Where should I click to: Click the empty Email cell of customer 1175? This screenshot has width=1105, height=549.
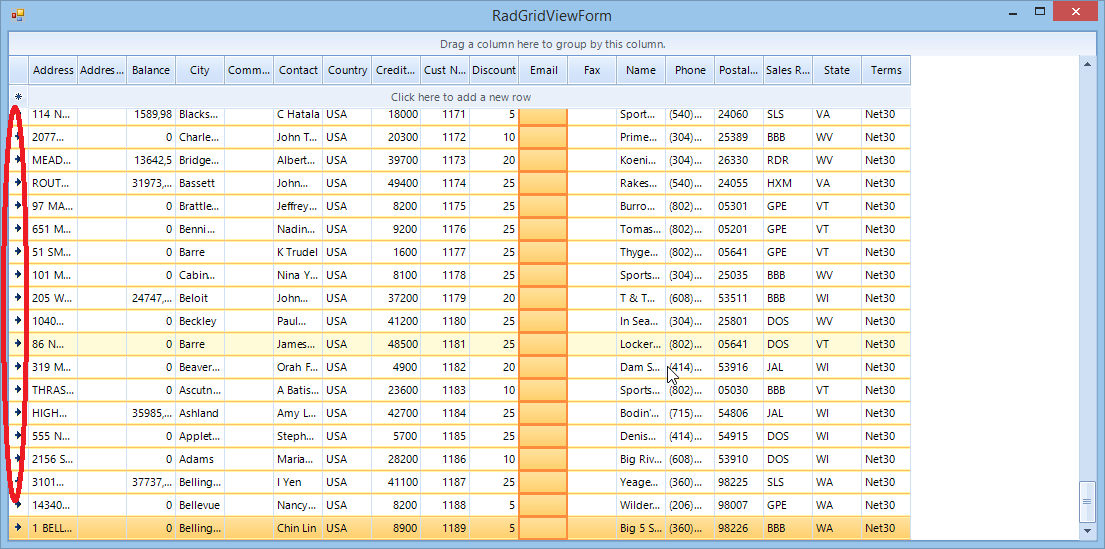(x=543, y=206)
